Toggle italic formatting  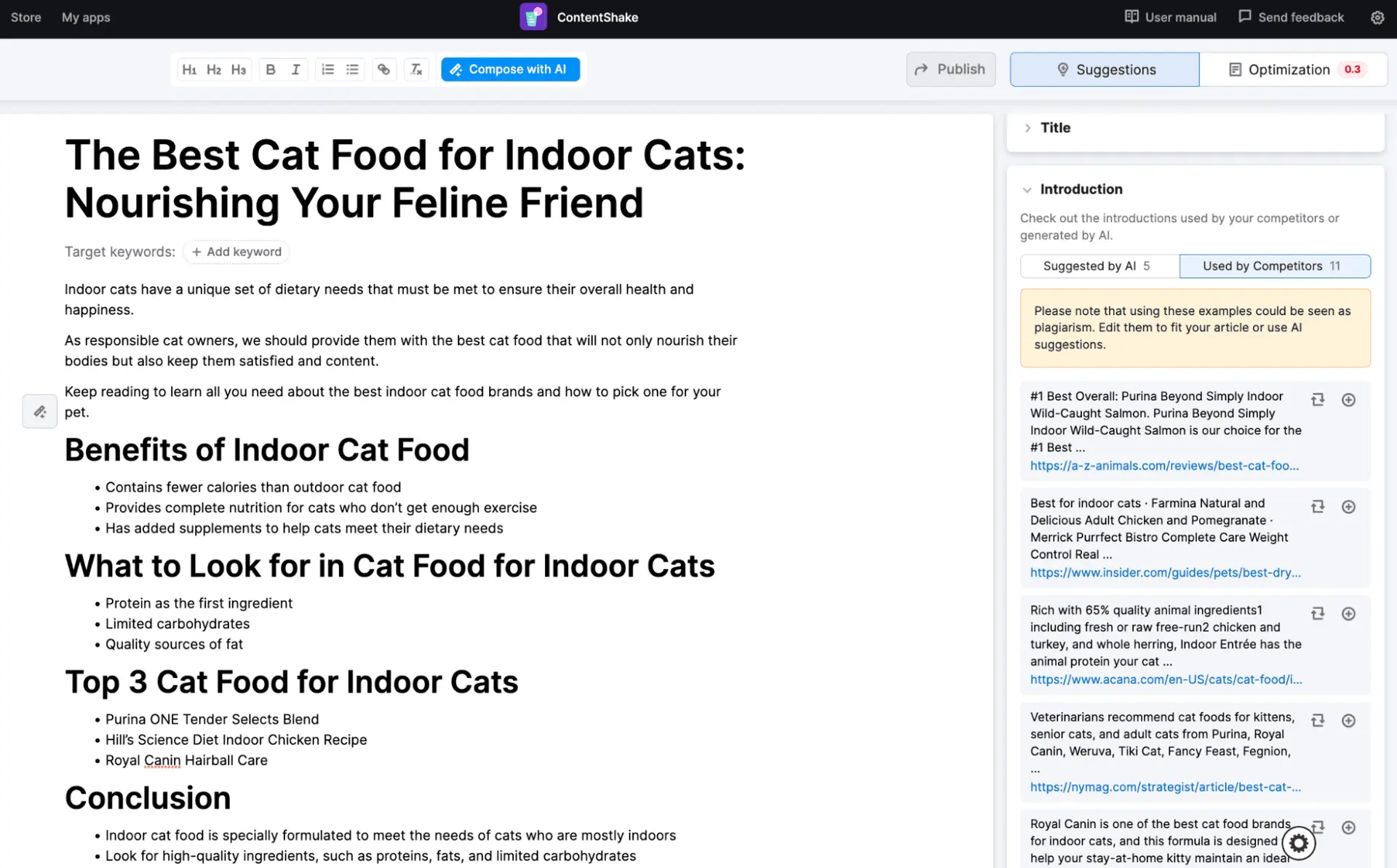pos(295,69)
